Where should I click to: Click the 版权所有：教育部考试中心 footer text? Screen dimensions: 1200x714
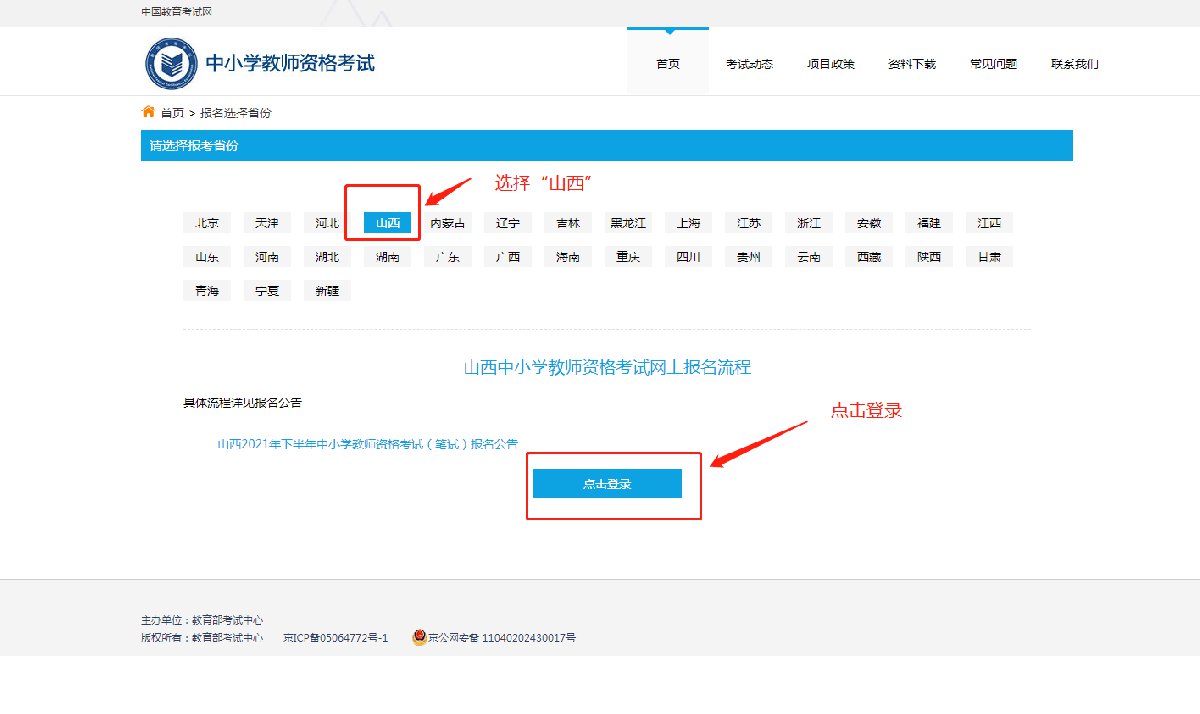tap(202, 638)
